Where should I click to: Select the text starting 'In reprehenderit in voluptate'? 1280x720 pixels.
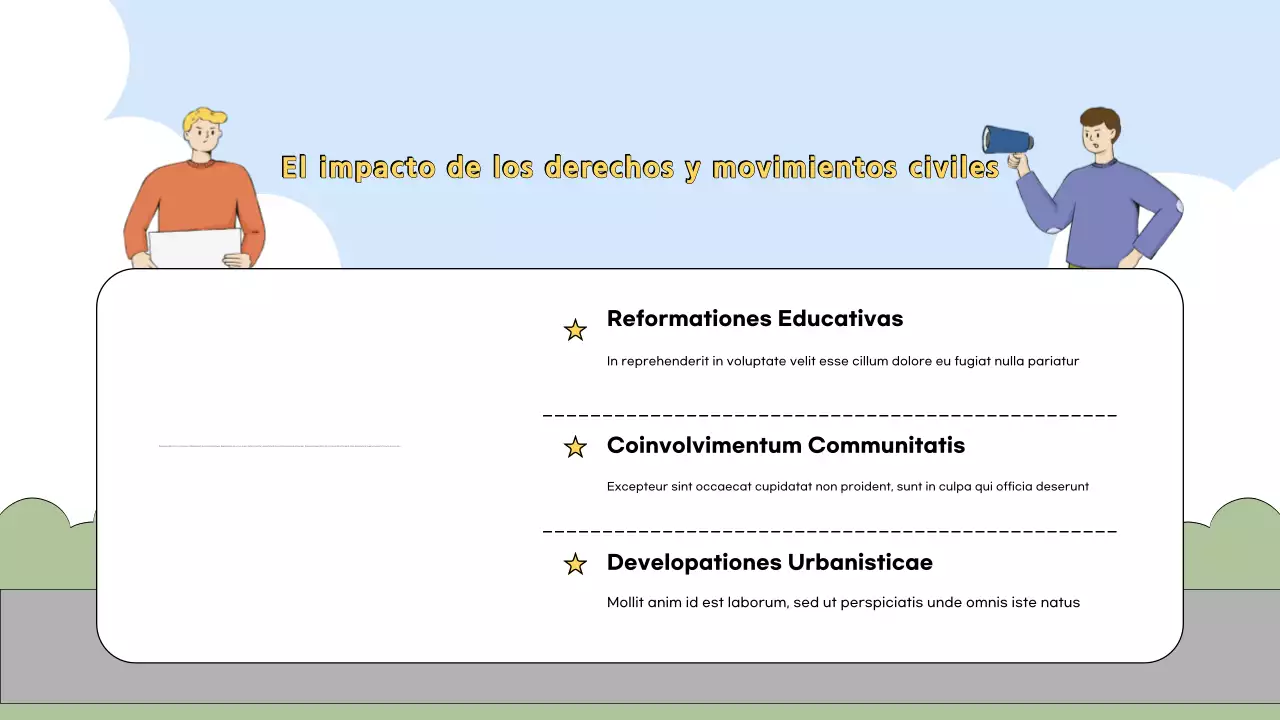pyautogui.click(x=842, y=361)
